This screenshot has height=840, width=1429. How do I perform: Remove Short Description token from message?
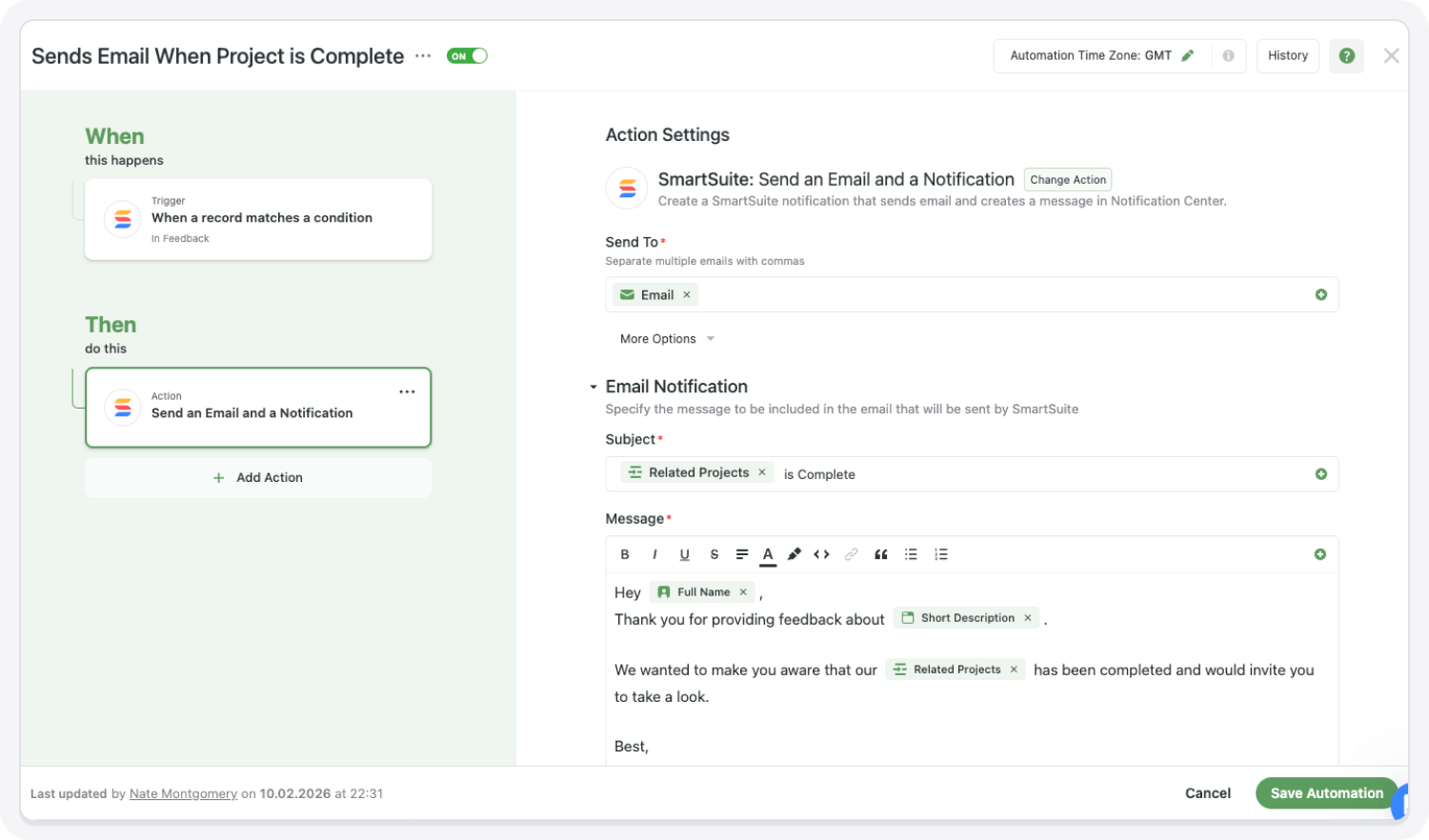1028,618
